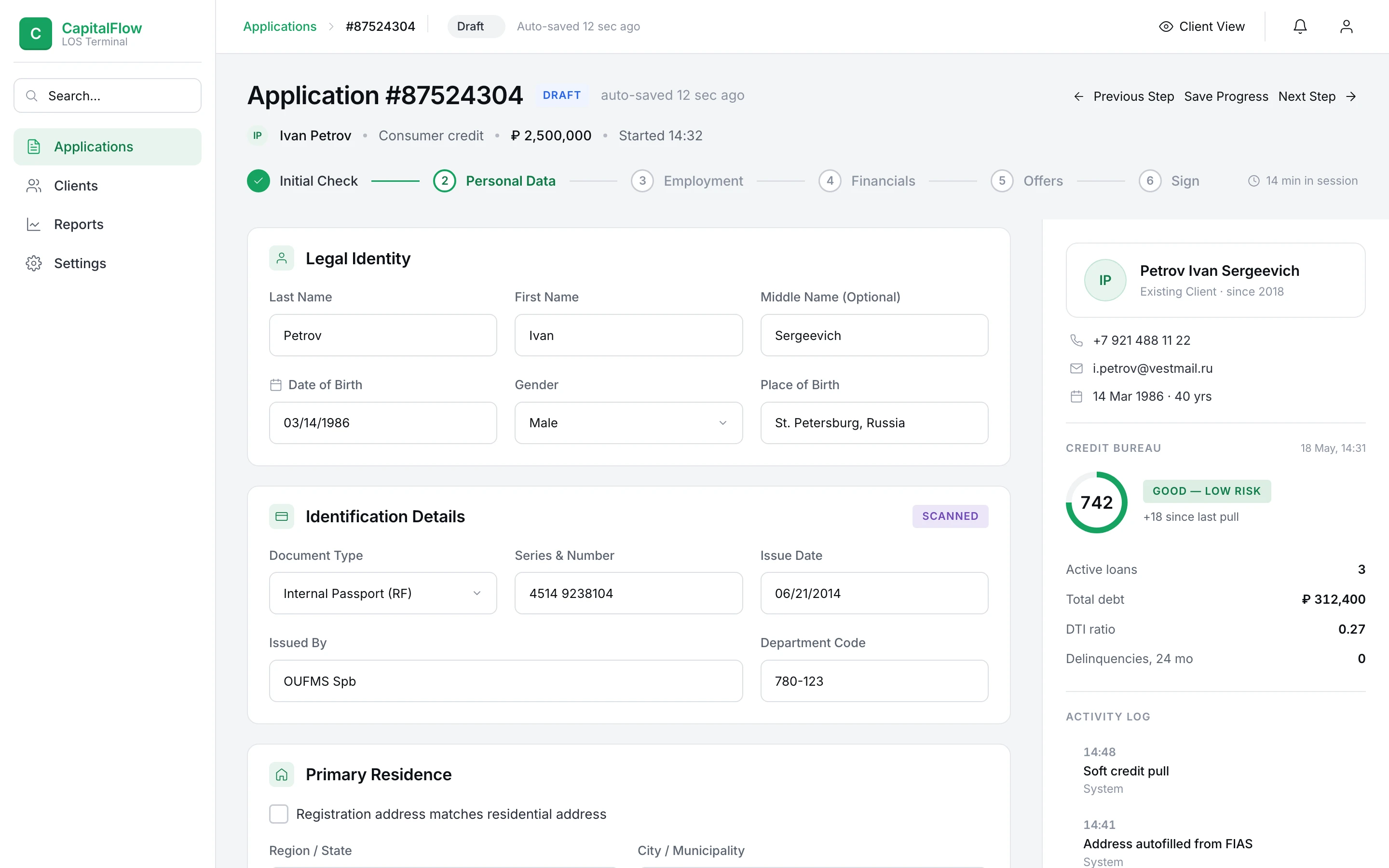1389x868 pixels.
Task: Click the 'Soft credit pull' log entry
Action: click(x=1126, y=771)
